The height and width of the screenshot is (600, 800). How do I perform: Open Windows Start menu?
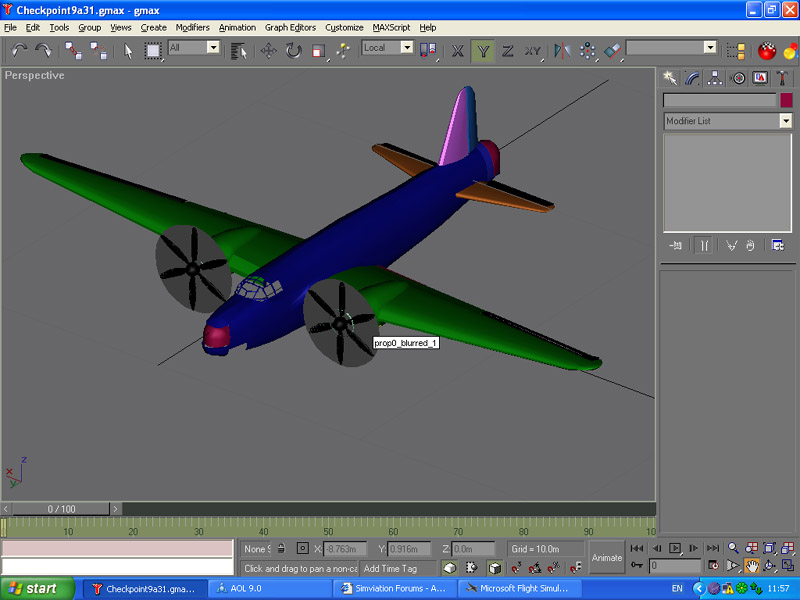[x=36, y=589]
